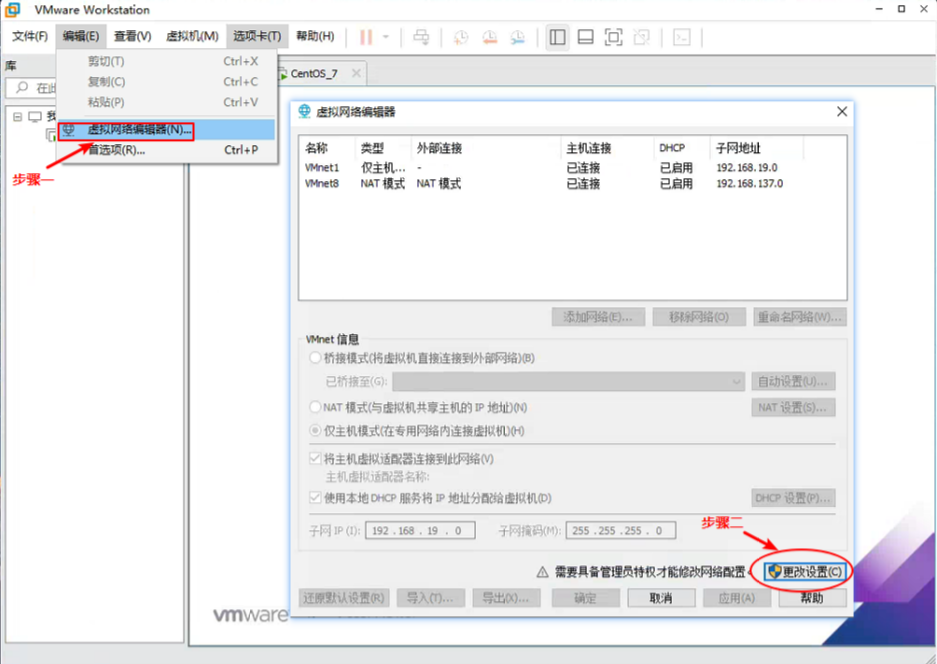This screenshot has width=937, height=664.
Task: Click the VMware Workstation title bar icon
Action: pos(13,10)
